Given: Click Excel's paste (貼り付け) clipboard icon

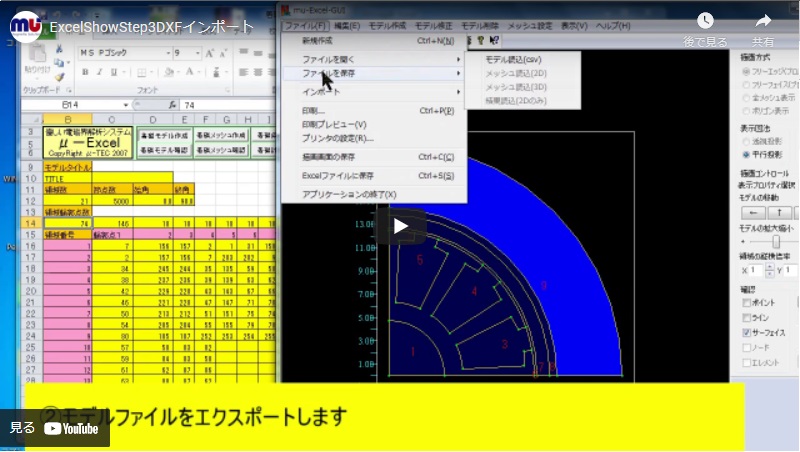Looking at the screenshot, I should 37,54.
